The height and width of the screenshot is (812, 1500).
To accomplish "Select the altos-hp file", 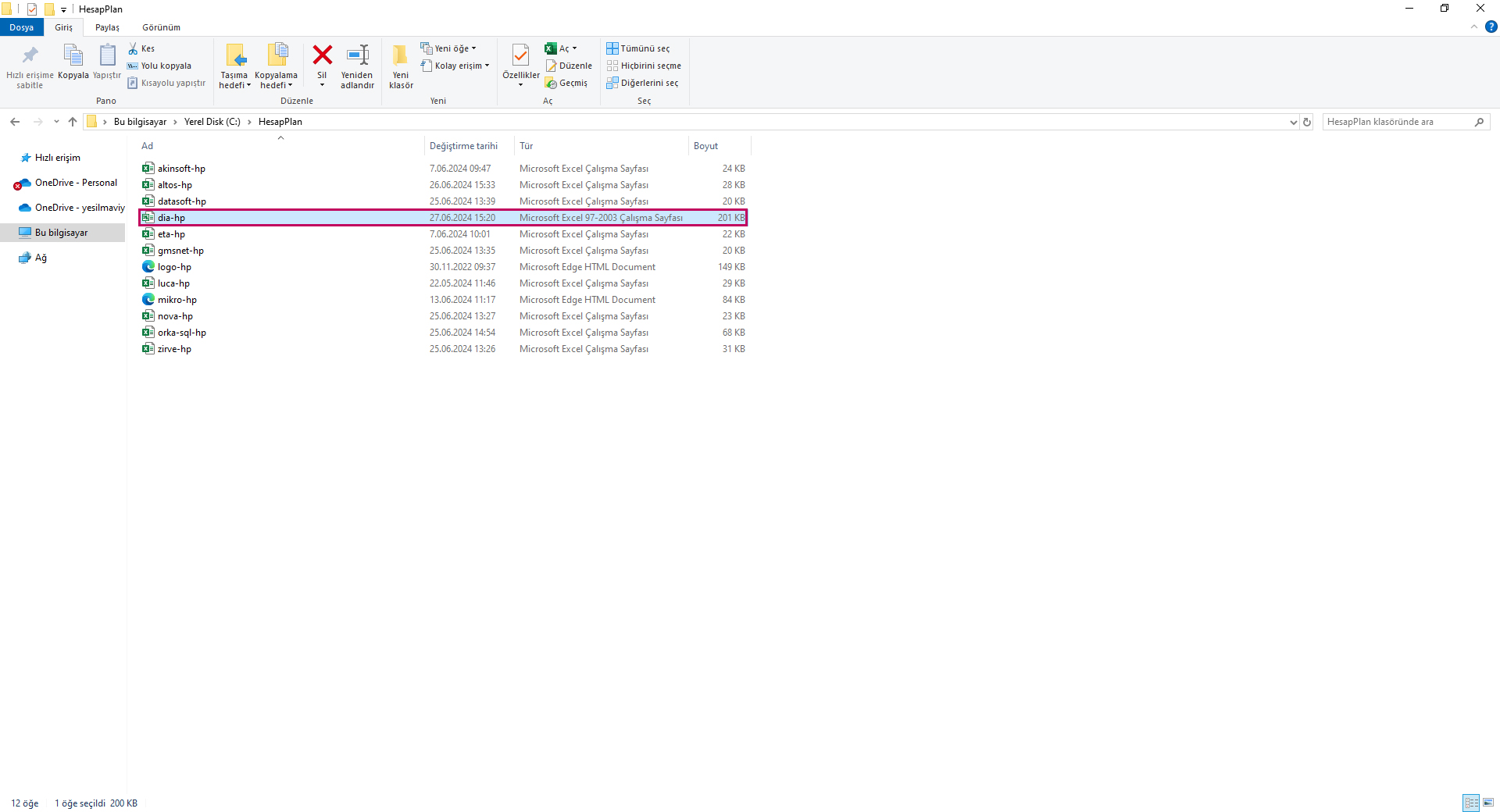I will (443, 185).
